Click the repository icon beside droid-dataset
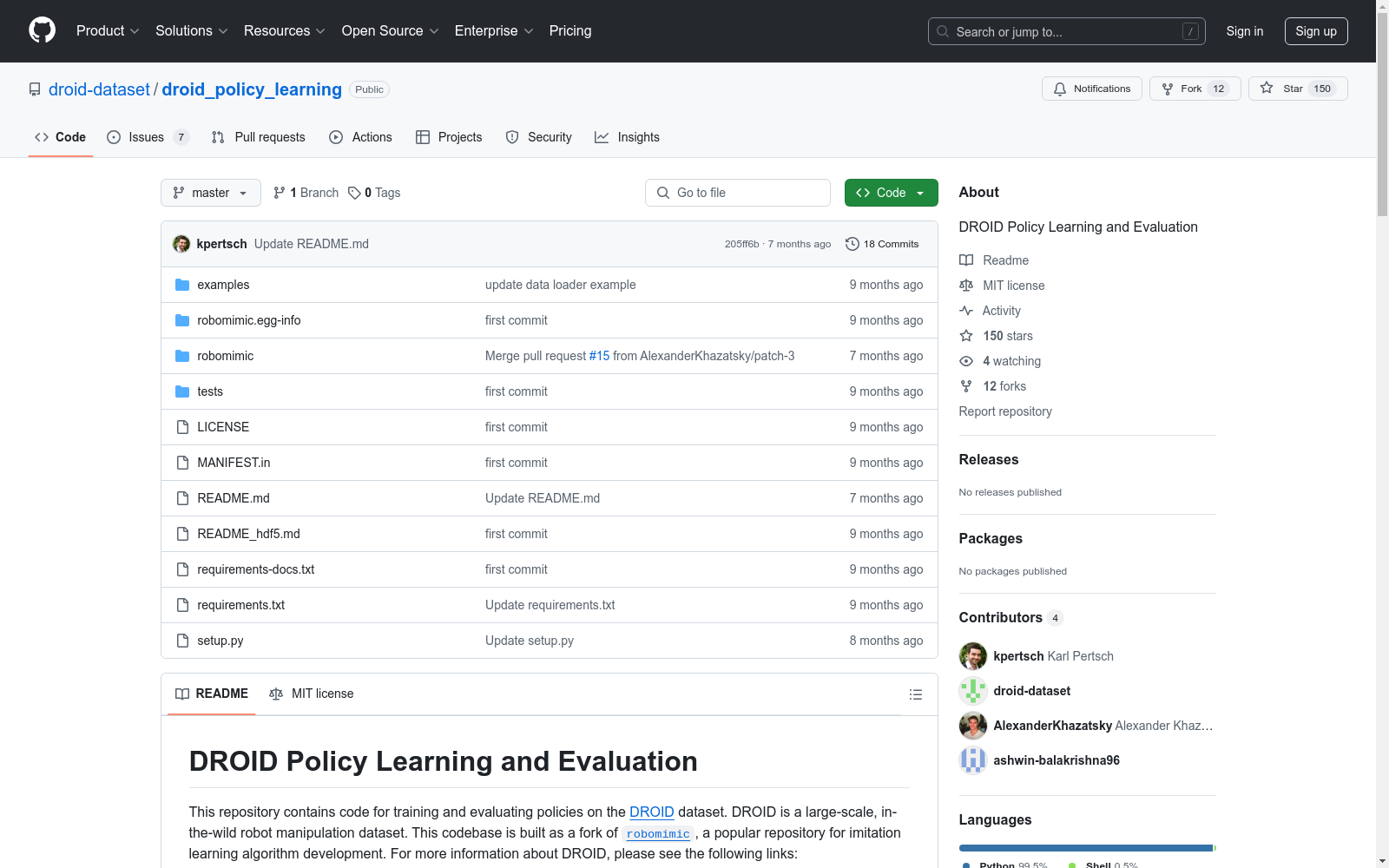1389x868 pixels. (x=35, y=89)
